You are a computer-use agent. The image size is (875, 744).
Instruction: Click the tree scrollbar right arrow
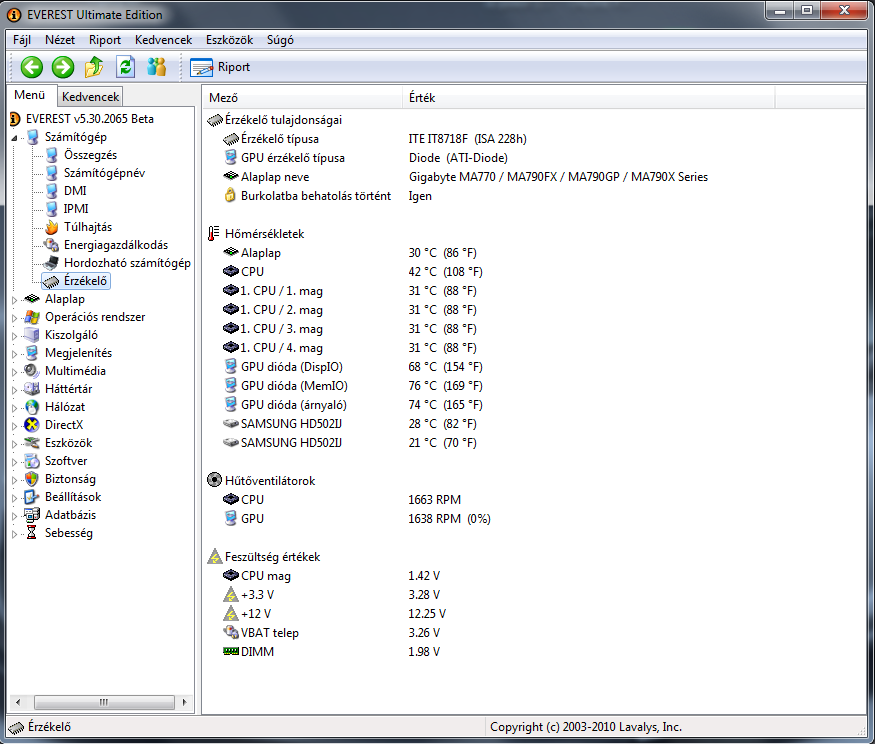(x=184, y=702)
